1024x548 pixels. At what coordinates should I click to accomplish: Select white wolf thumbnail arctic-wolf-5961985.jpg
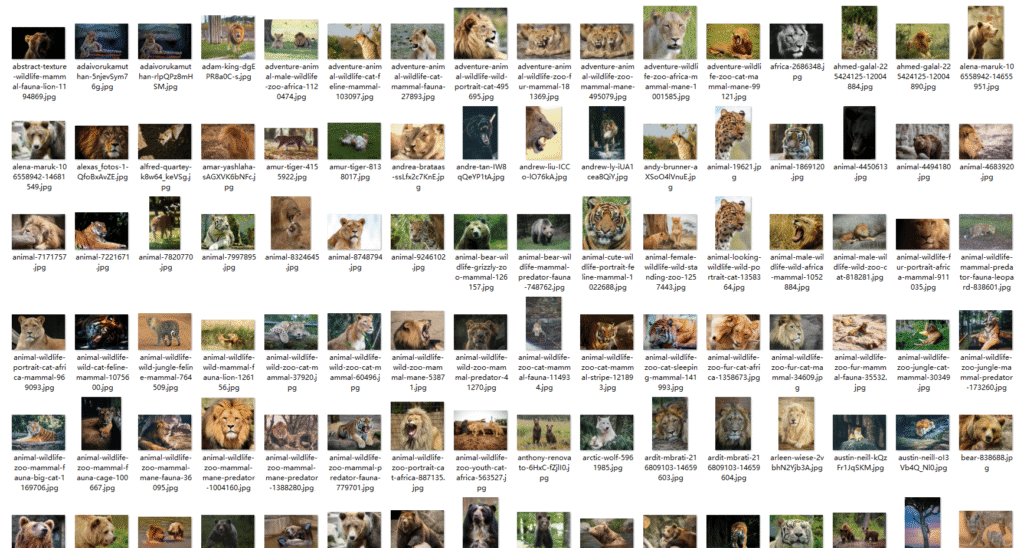[x=607, y=432]
